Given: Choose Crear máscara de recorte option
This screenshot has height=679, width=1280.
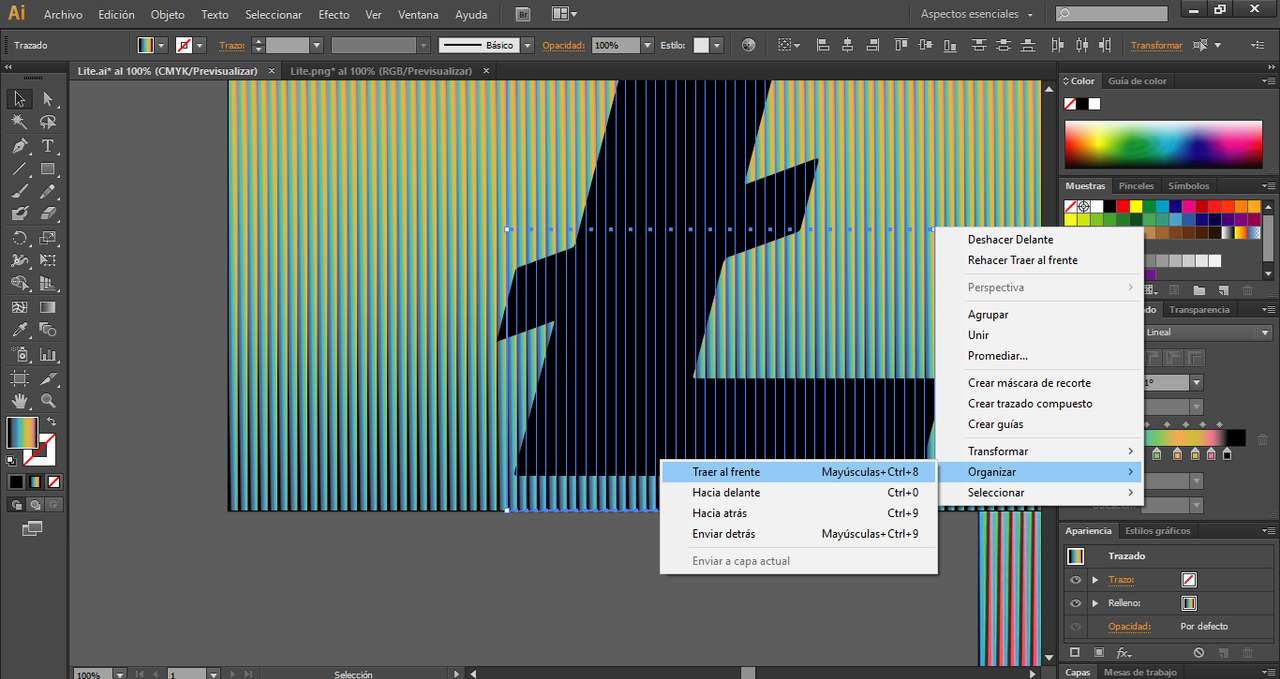Looking at the screenshot, I should point(1029,383).
